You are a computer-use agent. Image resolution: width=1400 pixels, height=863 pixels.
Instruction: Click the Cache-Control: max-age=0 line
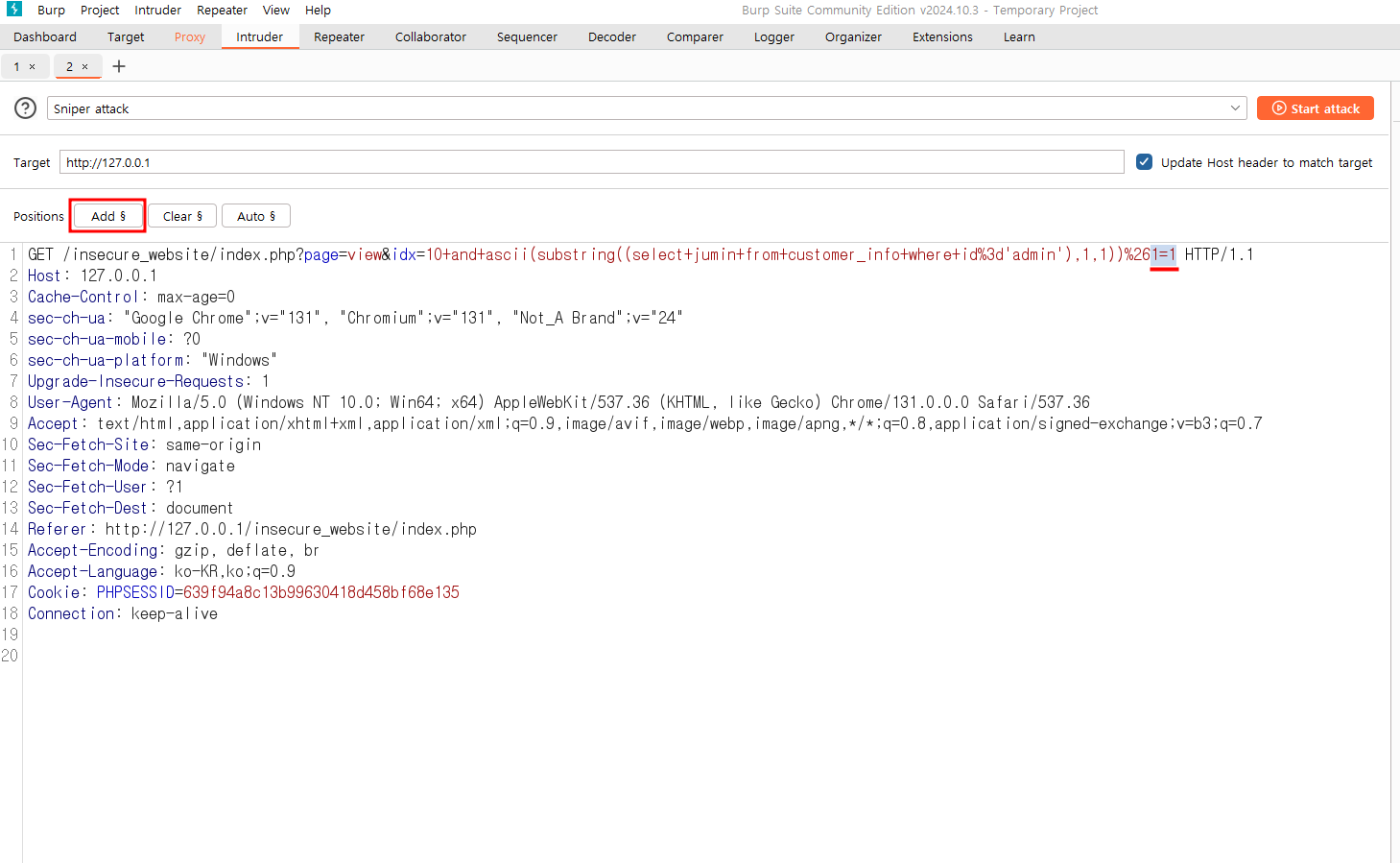point(131,297)
